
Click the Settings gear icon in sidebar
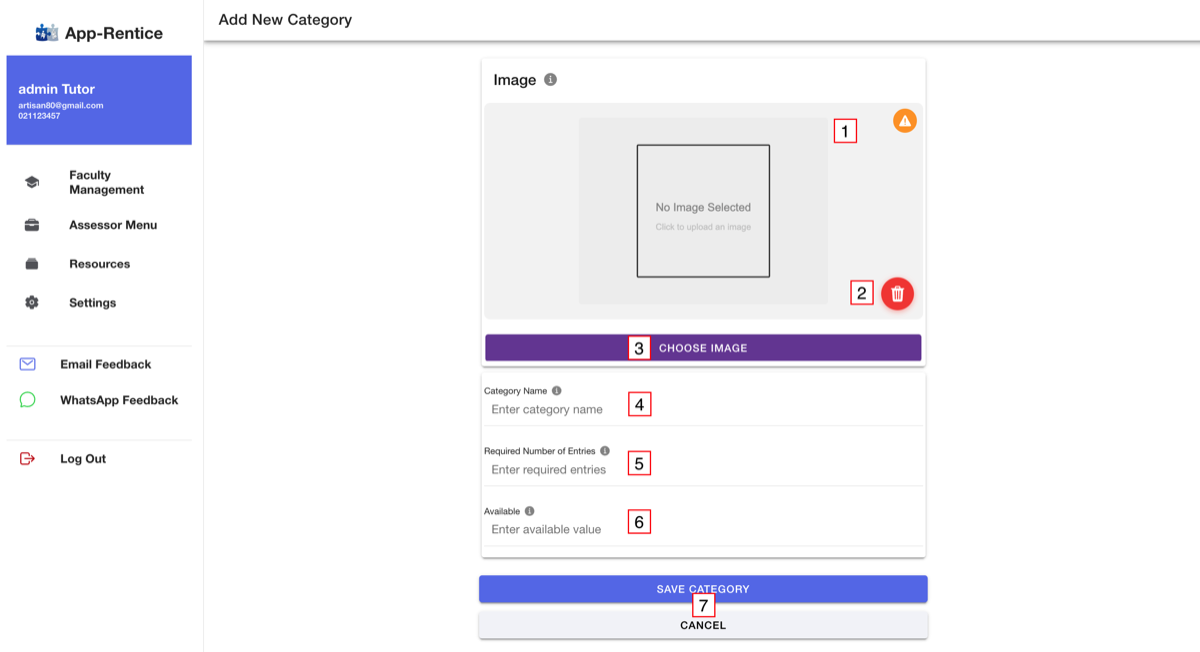coord(32,302)
